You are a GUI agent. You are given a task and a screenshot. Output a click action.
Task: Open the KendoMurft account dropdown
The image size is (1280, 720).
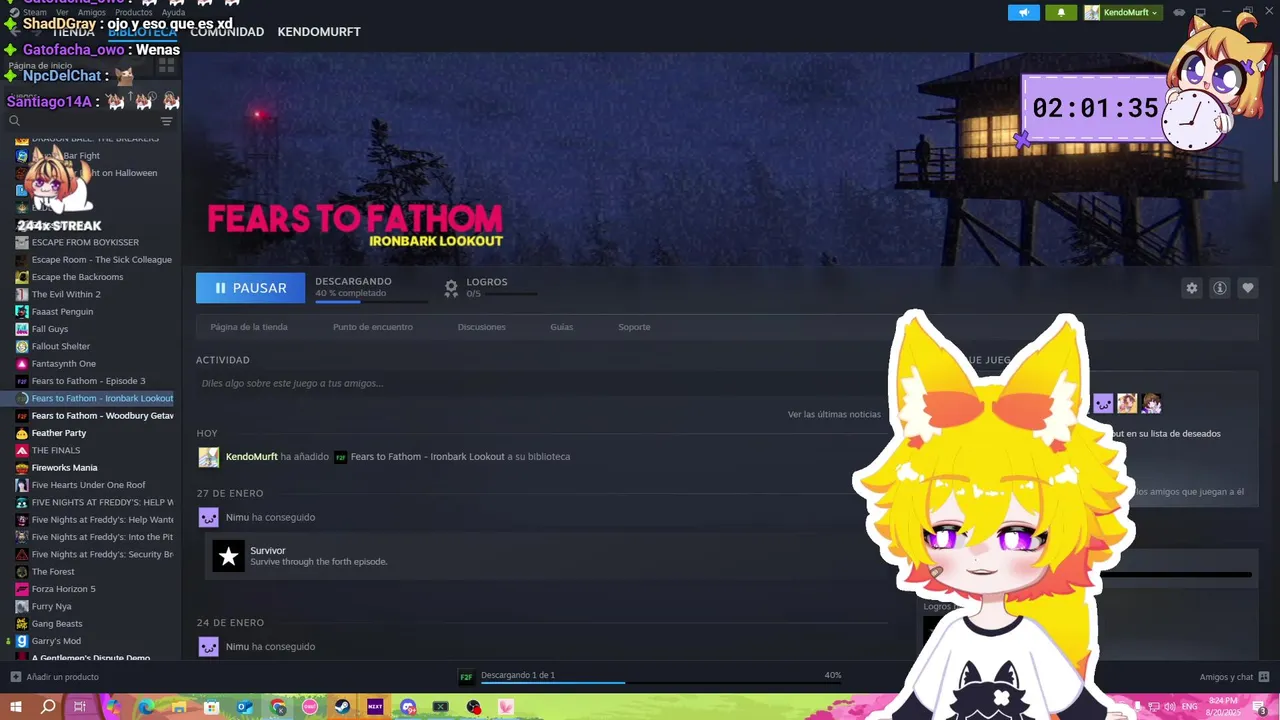[x=1122, y=12]
